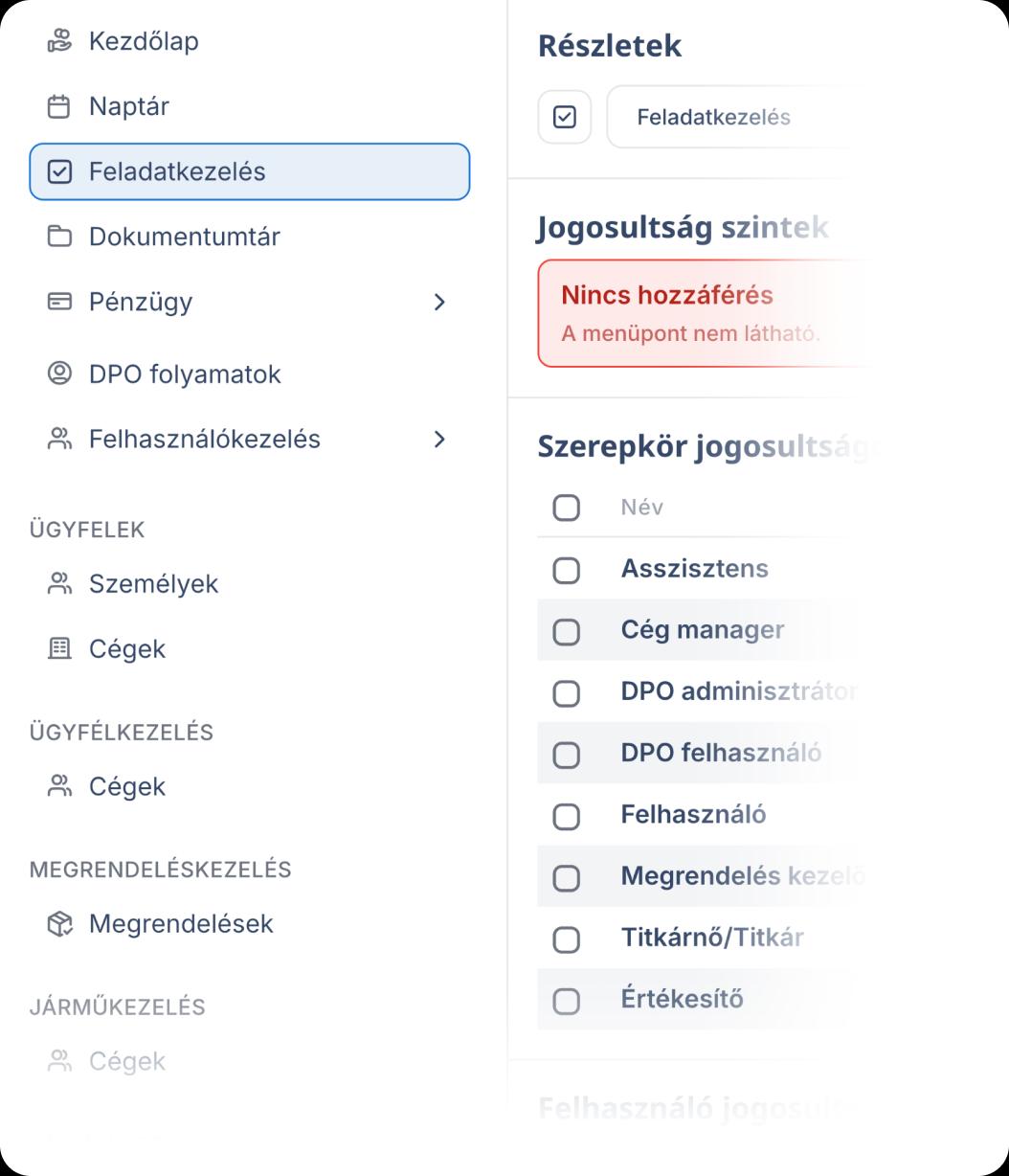Viewport: 1009px width, 1176px height.
Task: Click the Naptár calendar icon
Action: coord(59,106)
